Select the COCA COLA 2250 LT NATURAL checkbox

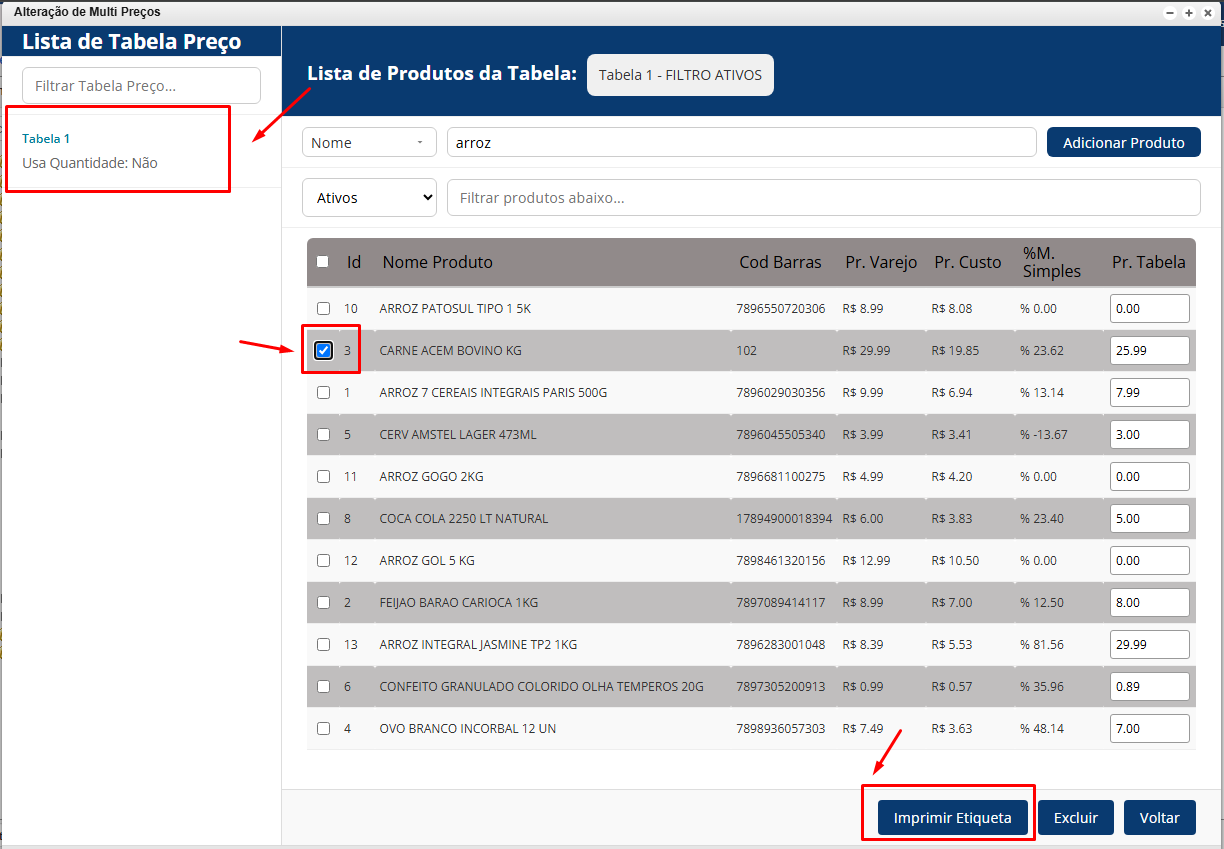pos(323,518)
